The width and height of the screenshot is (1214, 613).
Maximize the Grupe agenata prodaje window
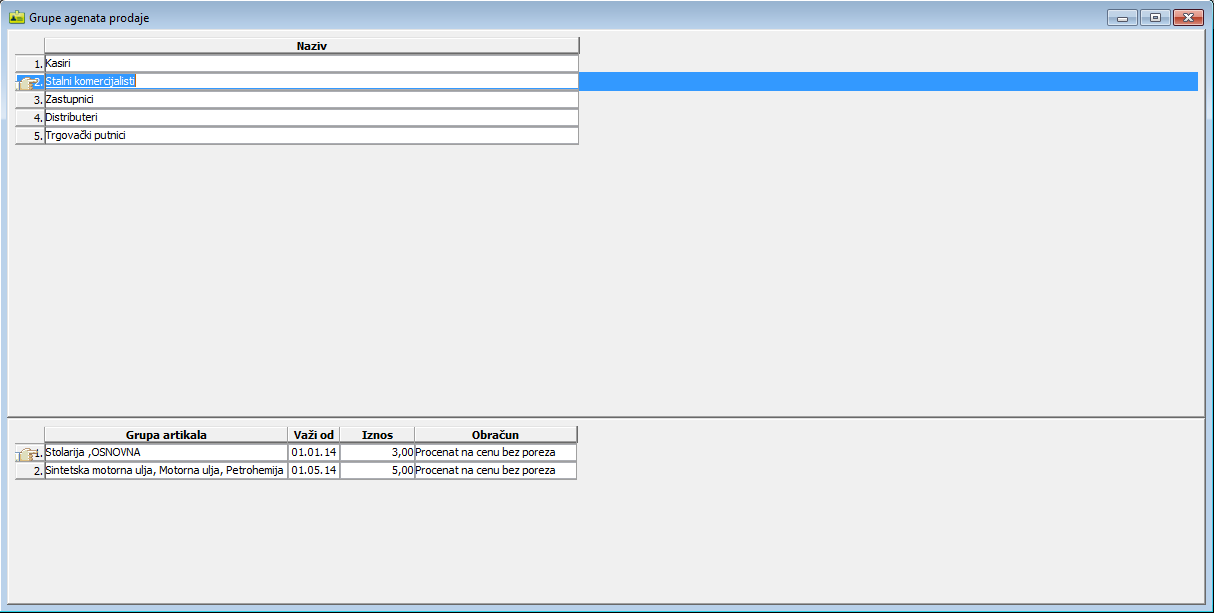coord(1155,17)
